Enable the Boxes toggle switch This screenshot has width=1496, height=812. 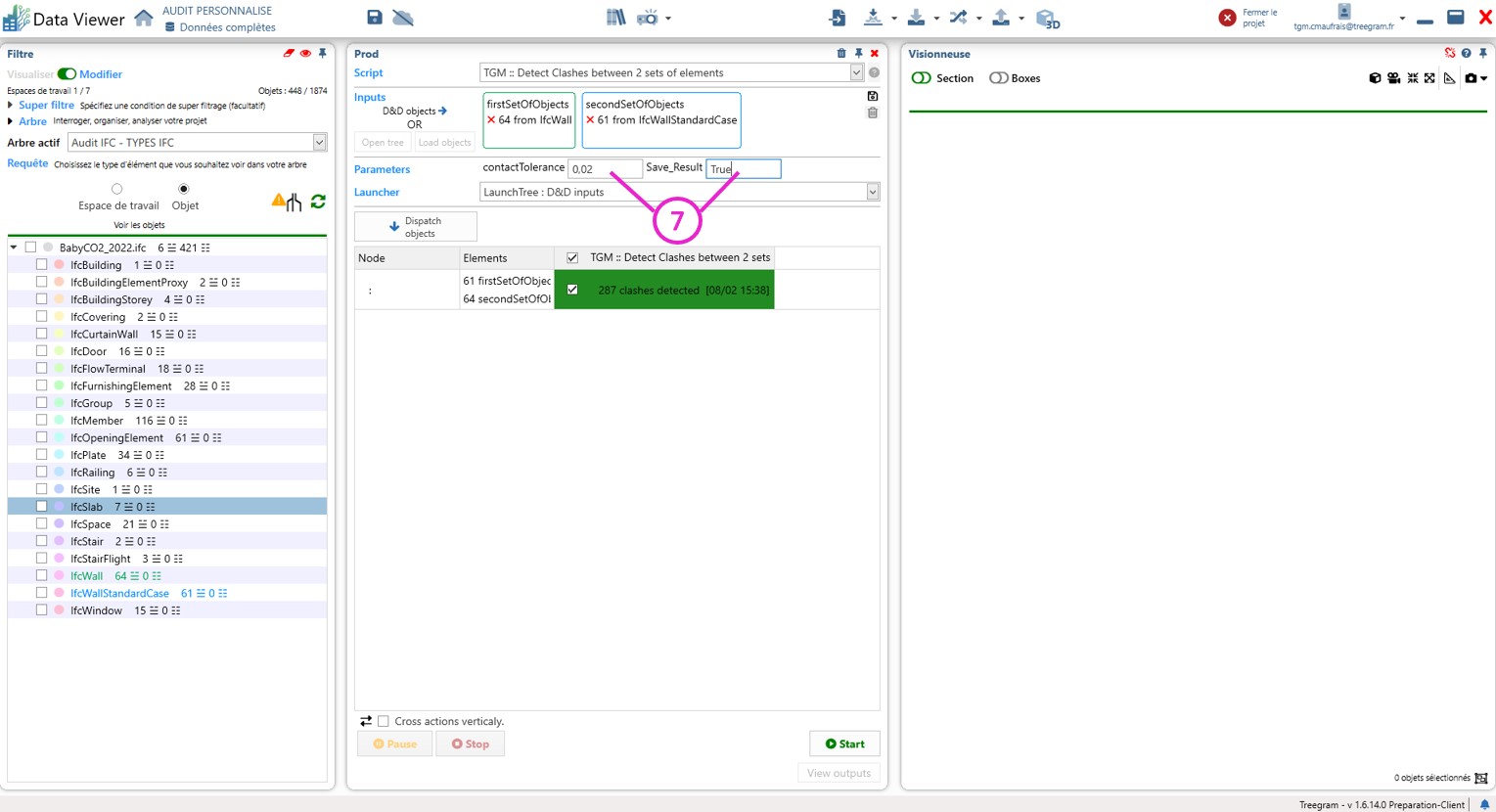(998, 78)
